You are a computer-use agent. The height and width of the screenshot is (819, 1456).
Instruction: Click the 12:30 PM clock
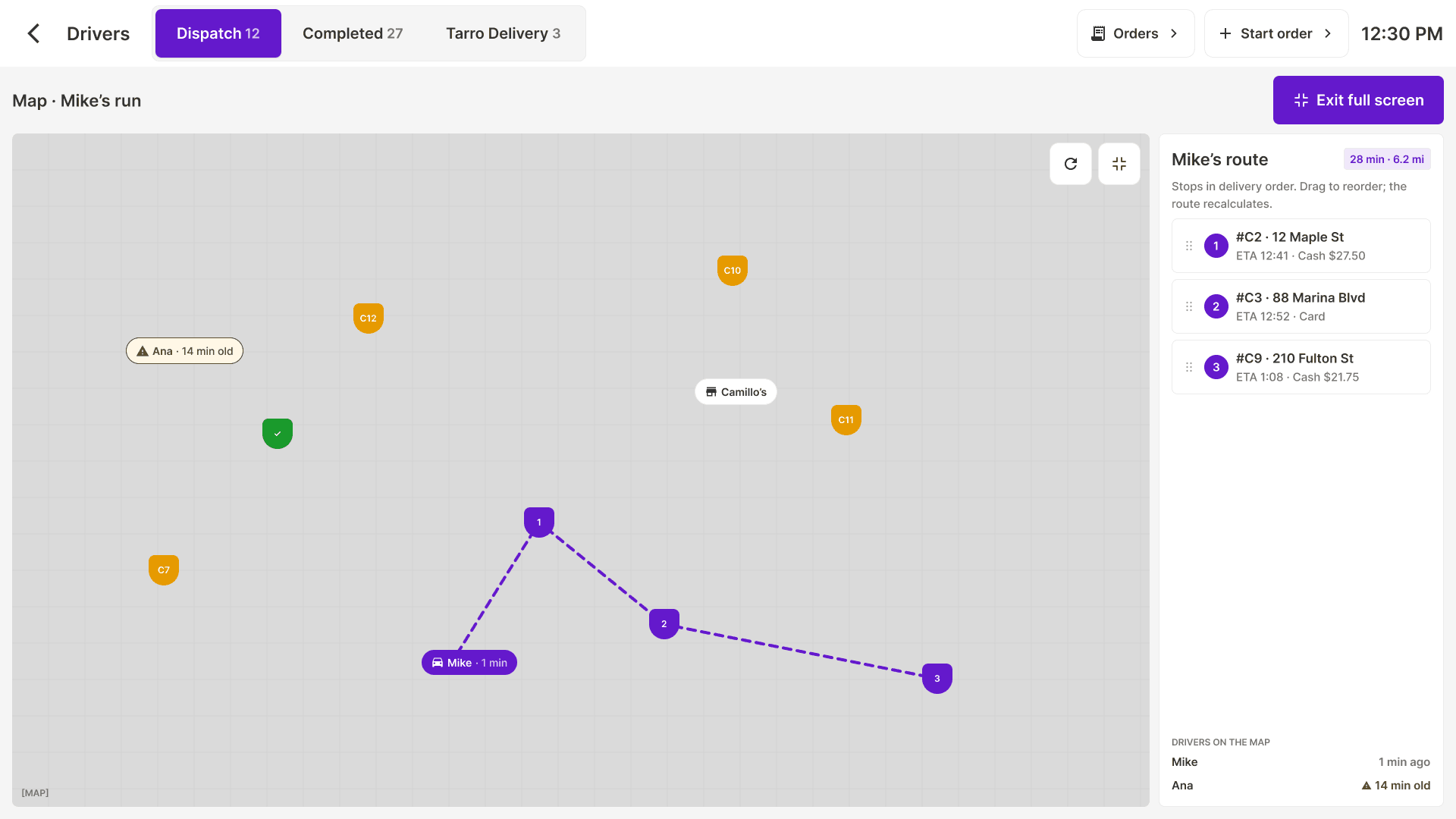(1401, 33)
